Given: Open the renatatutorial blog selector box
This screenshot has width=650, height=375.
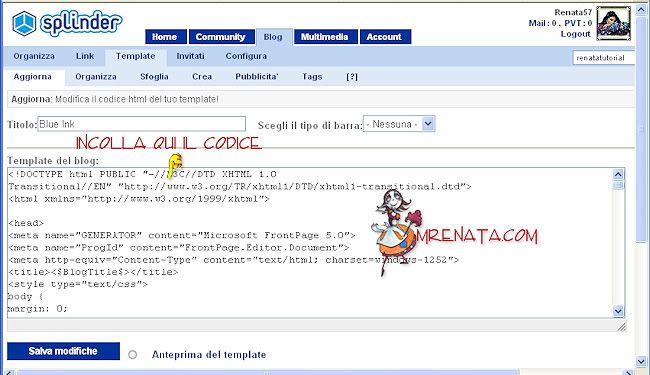Looking at the screenshot, I should coord(603,58).
